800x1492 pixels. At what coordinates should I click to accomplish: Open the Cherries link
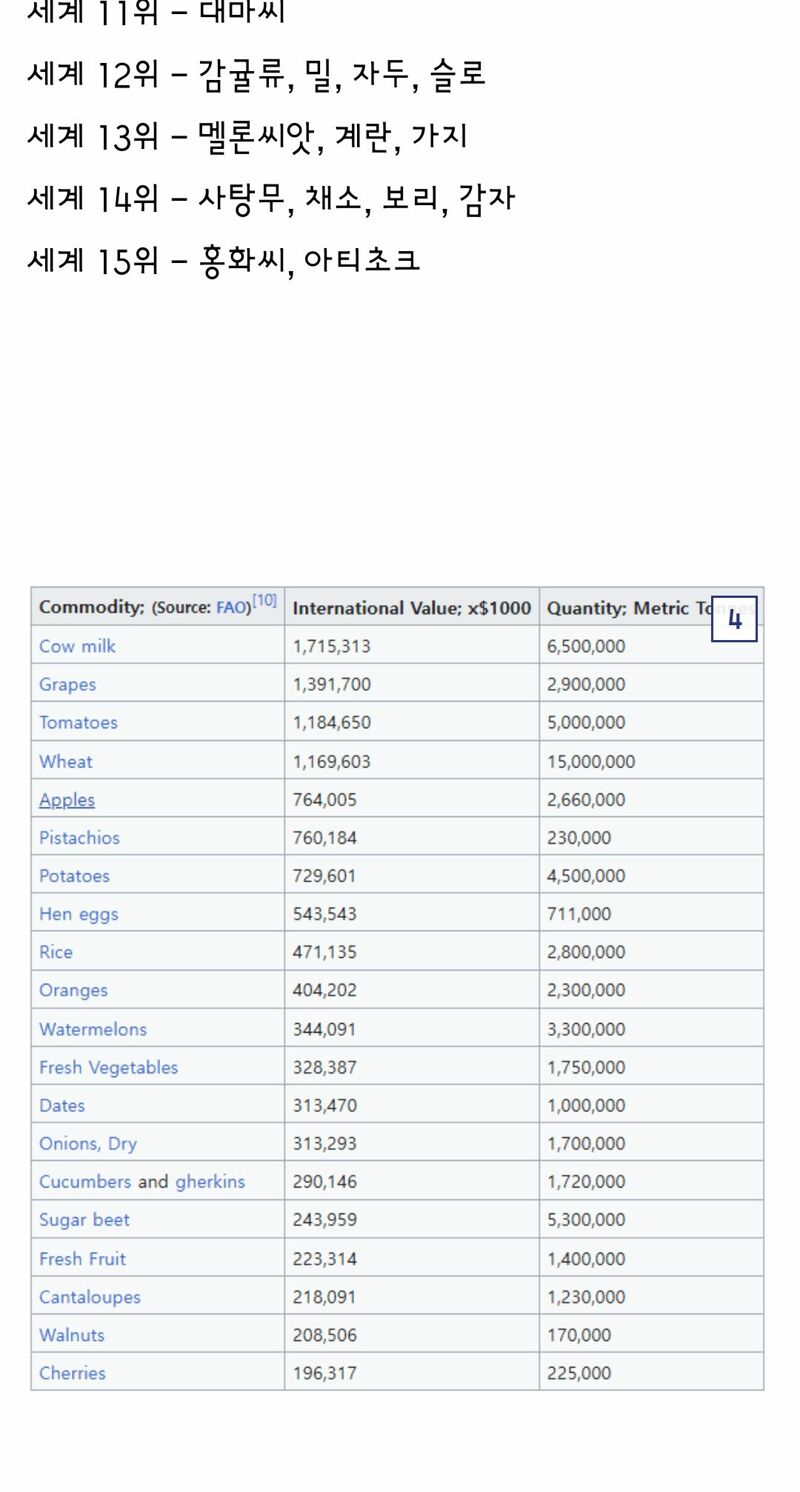72,1372
